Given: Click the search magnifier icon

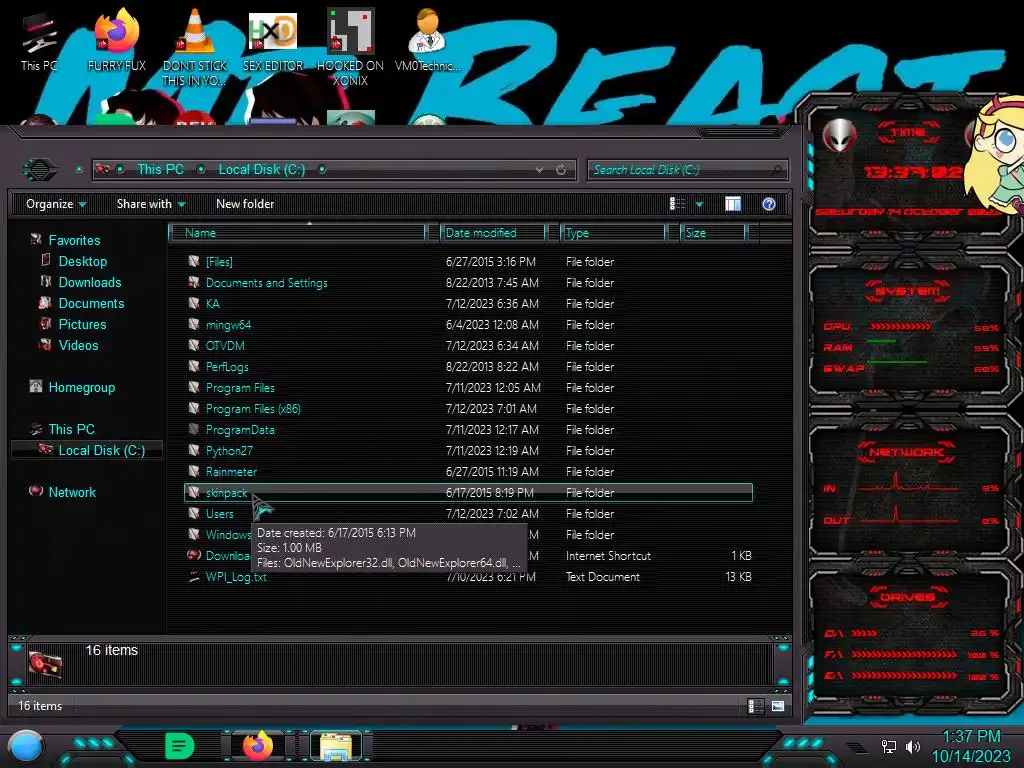Looking at the screenshot, I should click(x=776, y=170).
